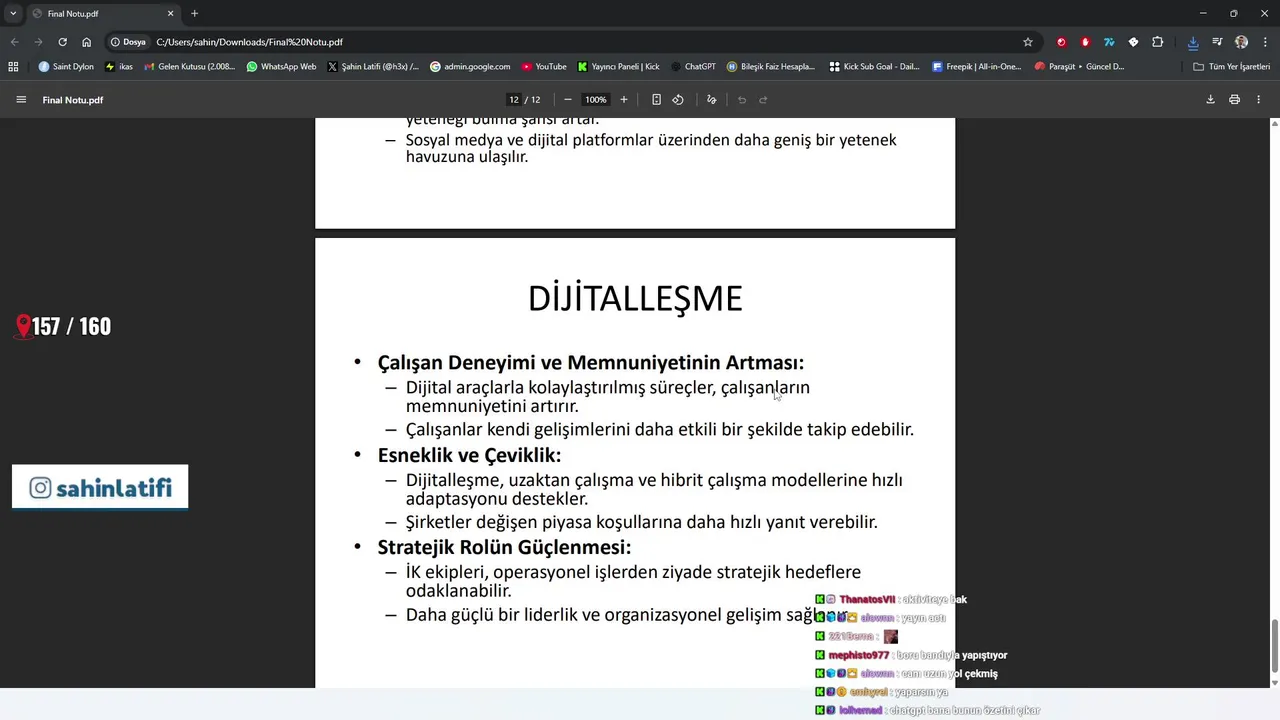Zoom out the PDF with minus button
The image size is (1280, 720).
[568, 100]
